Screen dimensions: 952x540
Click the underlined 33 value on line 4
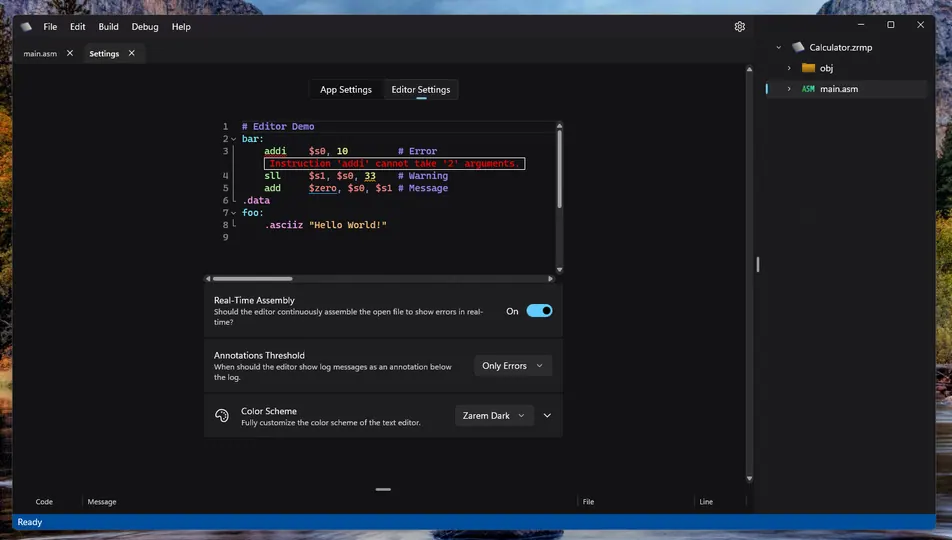(370, 176)
